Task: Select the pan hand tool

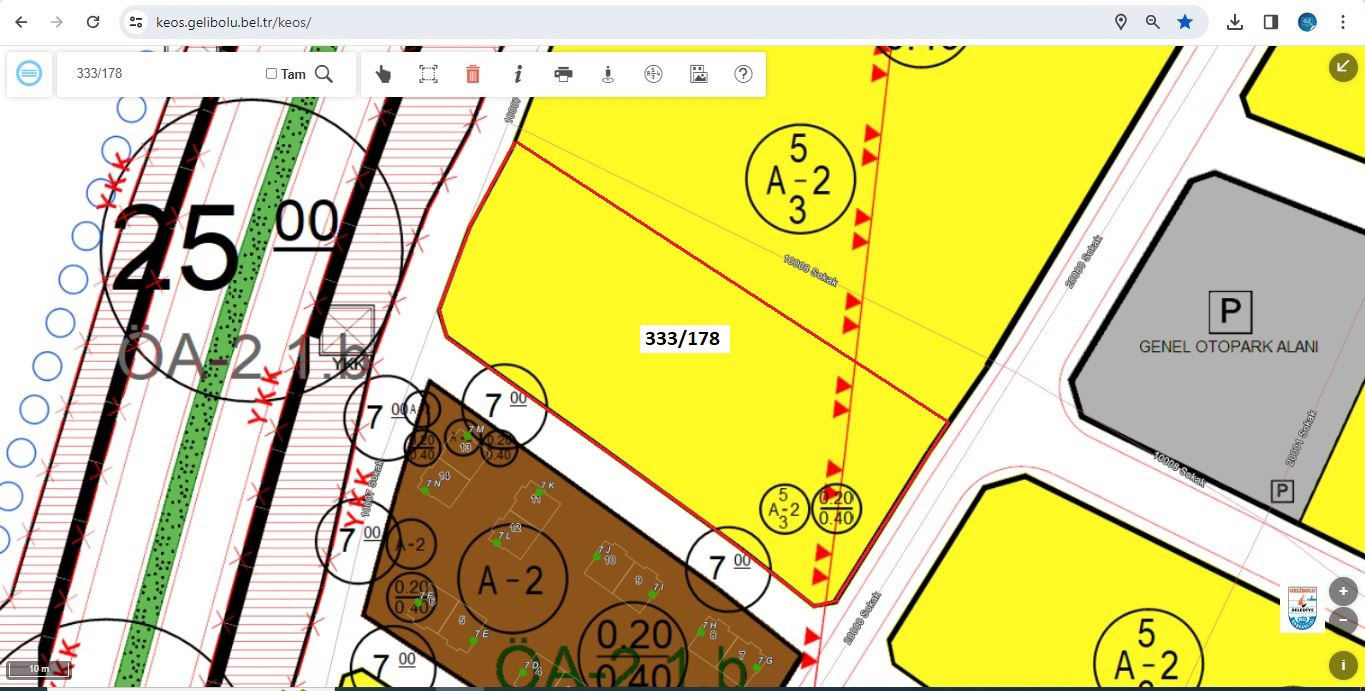Action: pyautogui.click(x=383, y=74)
